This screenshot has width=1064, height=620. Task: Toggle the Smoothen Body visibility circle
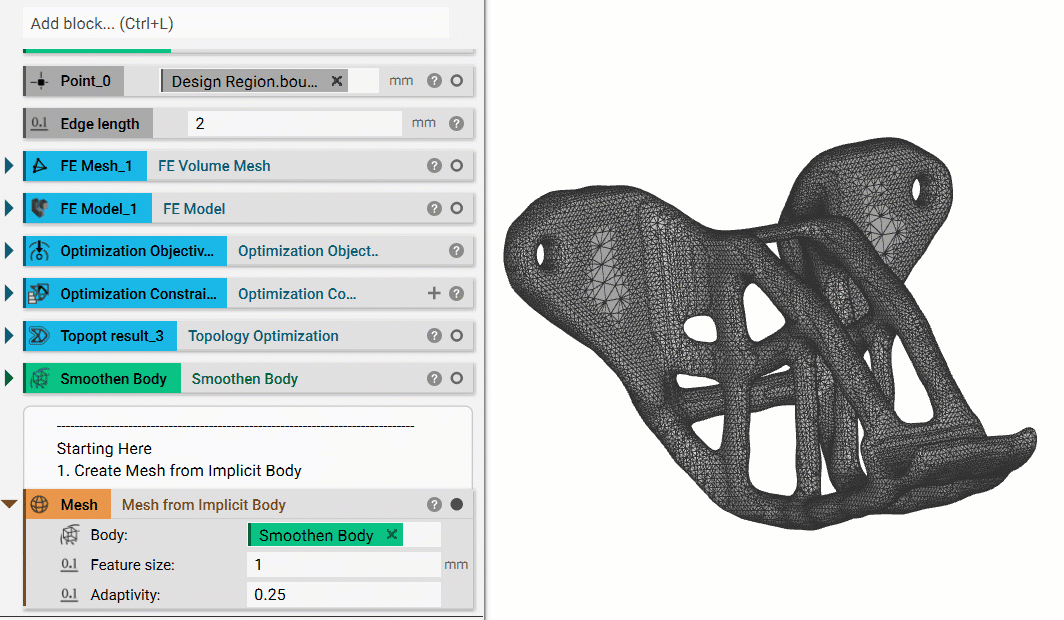tap(458, 378)
